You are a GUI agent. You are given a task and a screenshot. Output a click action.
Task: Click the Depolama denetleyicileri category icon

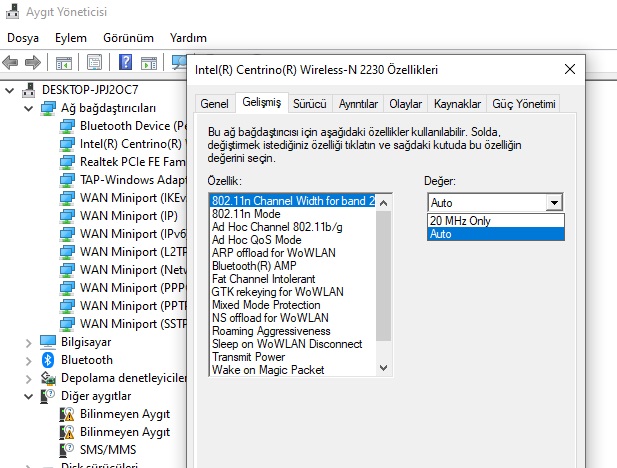click(x=48, y=378)
